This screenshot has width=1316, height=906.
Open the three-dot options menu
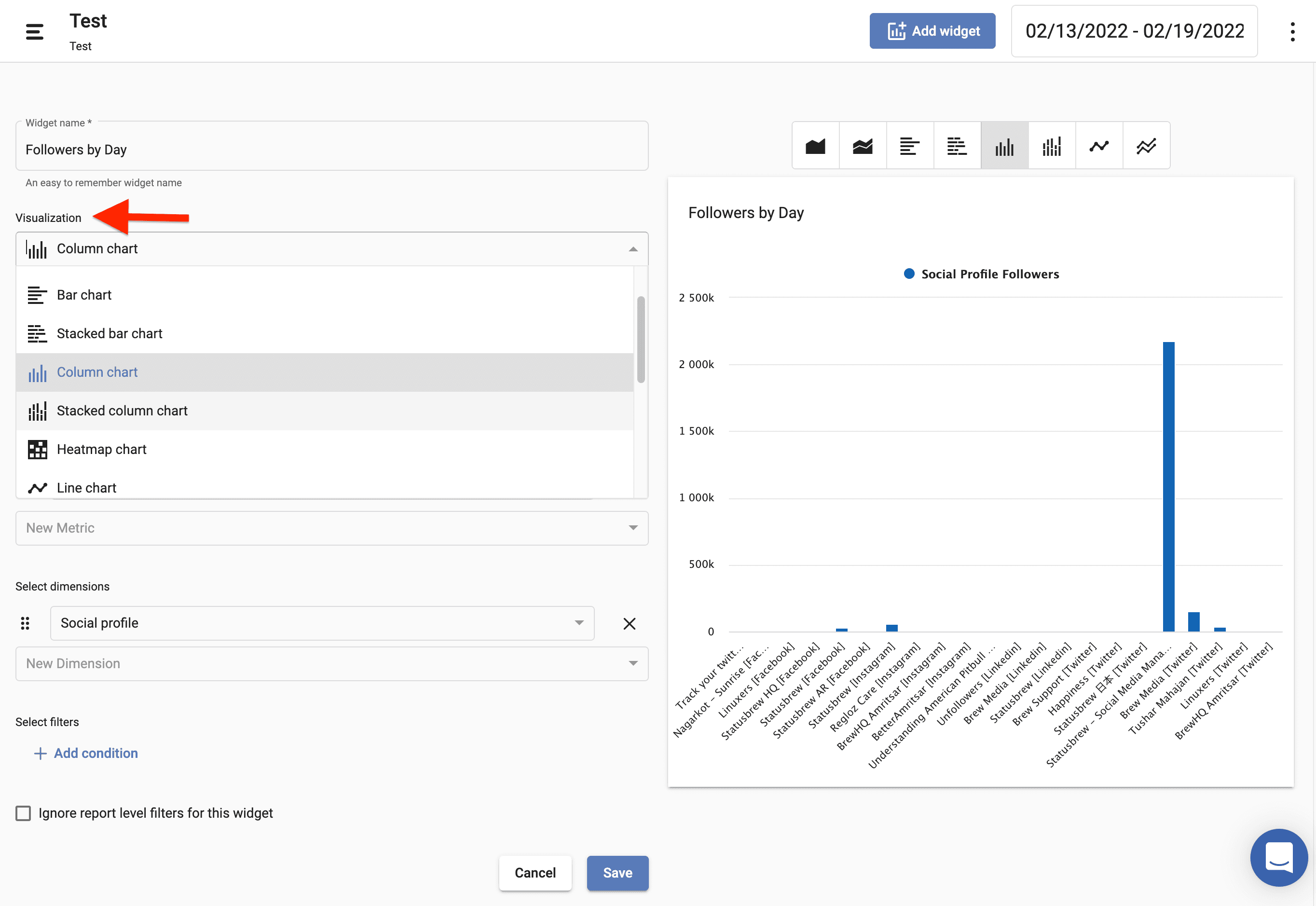pyautogui.click(x=1292, y=31)
